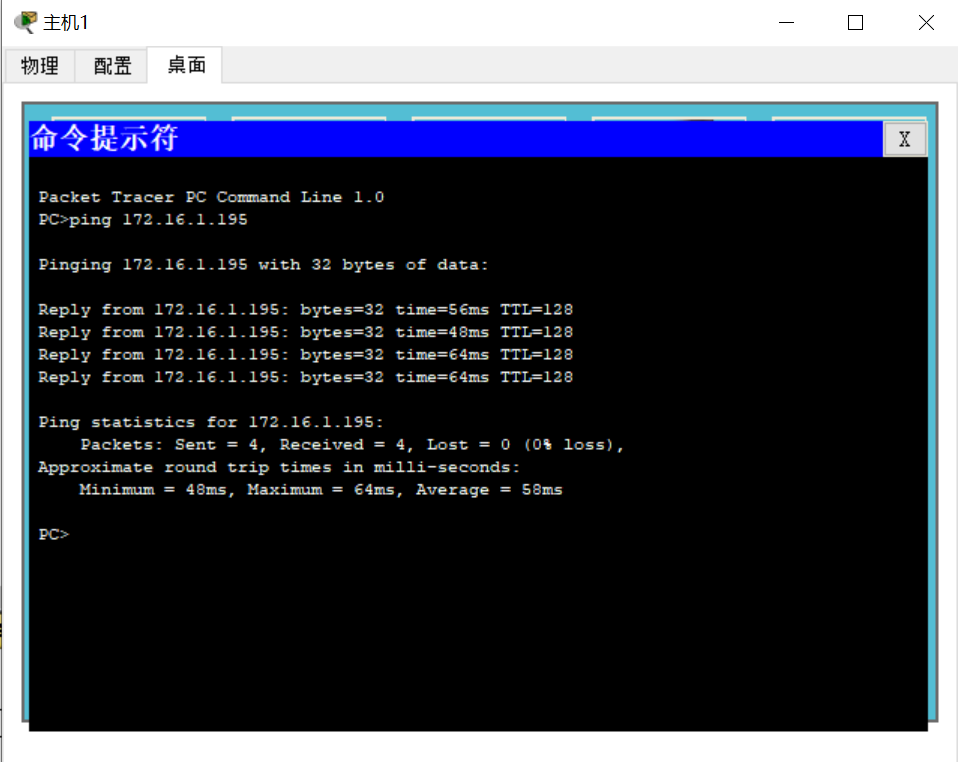This screenshot has width=958, height=762.
Task: Maximize the 主机1 window
Action: coord(855,23)
